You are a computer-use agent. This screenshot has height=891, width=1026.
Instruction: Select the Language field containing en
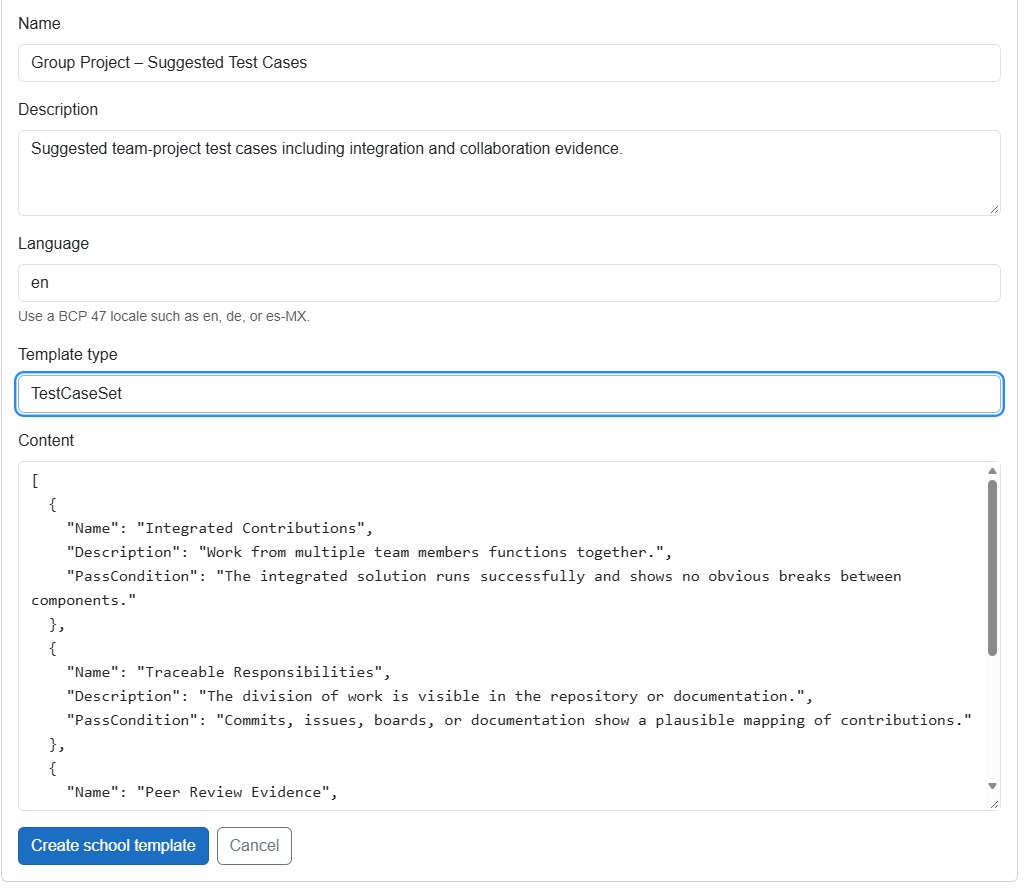(509, 283)
